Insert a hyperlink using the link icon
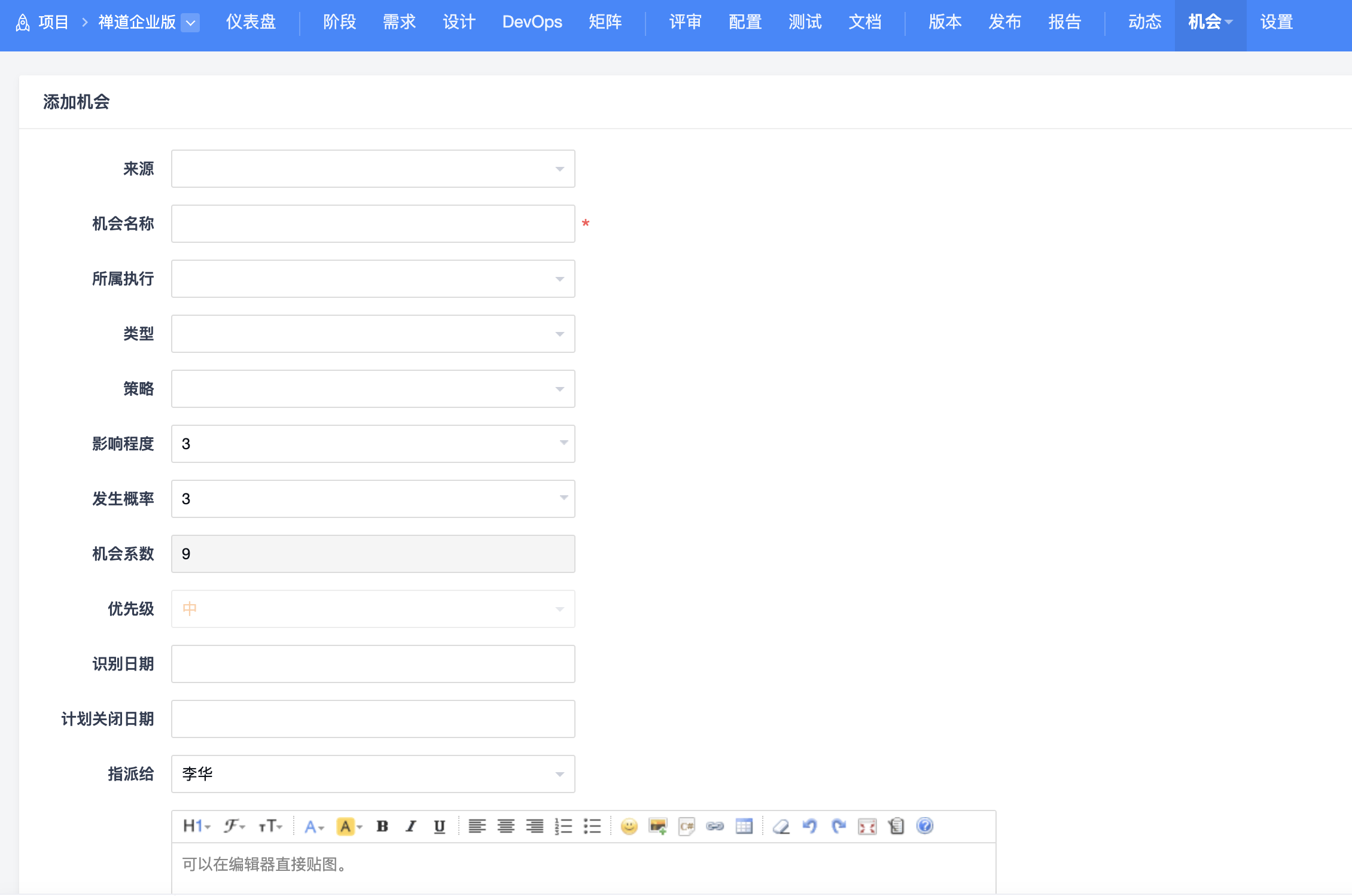Viewport: 1352px width, 896px height. [x=715, y=827]
